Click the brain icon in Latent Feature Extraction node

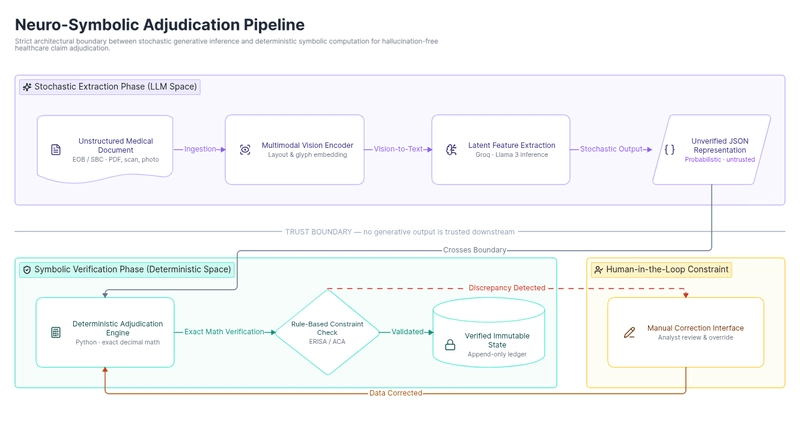(x=452, y=149)
